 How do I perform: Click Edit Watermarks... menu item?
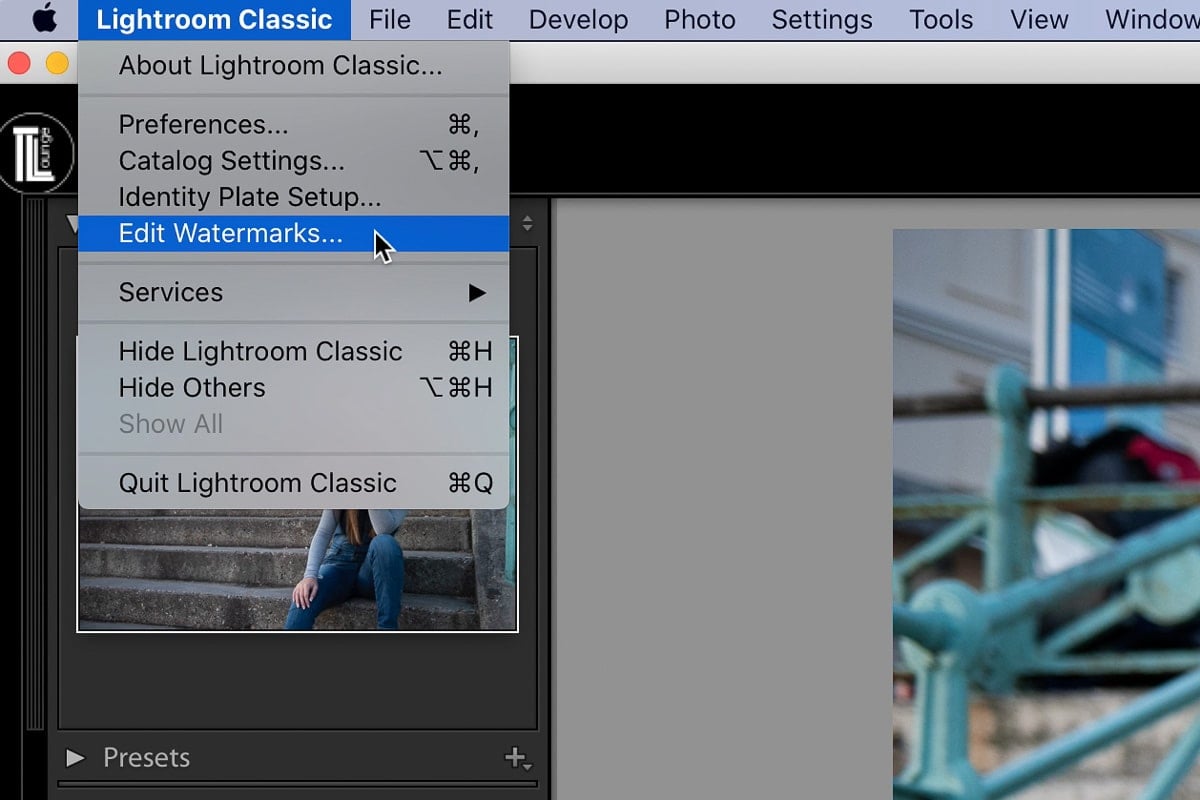(x=293, y=233)
